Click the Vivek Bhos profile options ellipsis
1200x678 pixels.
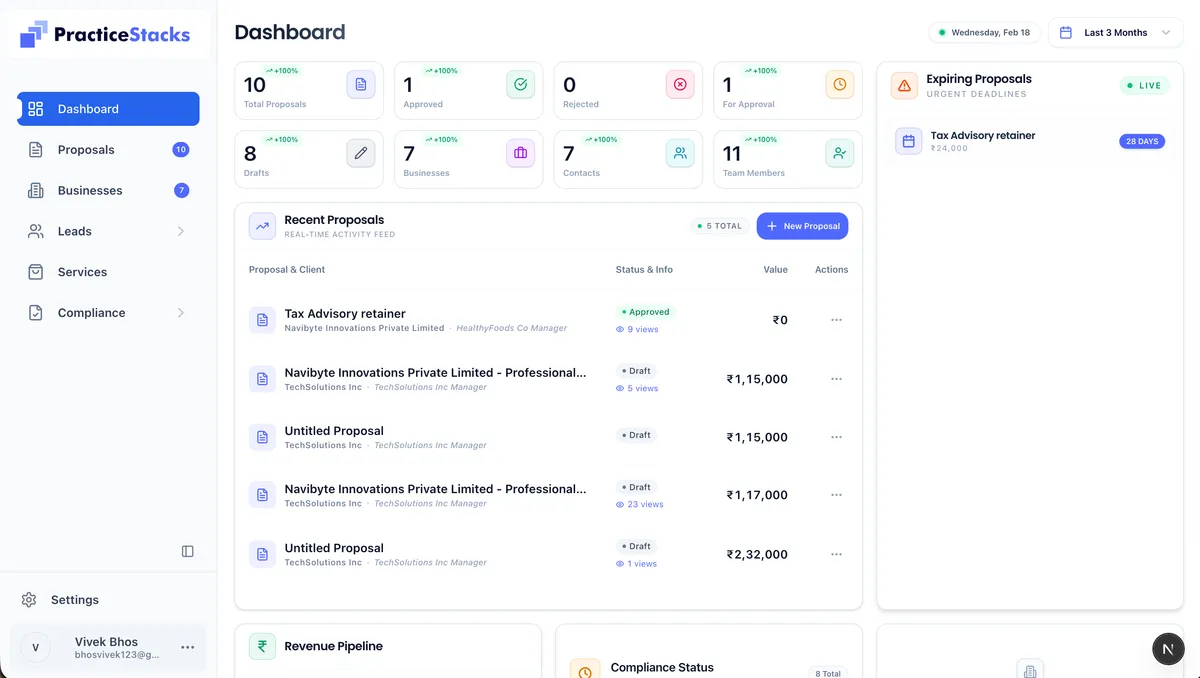point(187,647)
